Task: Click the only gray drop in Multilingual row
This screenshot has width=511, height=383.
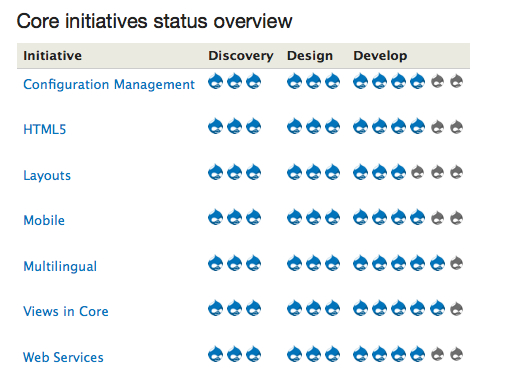Action: coord(457,263)
